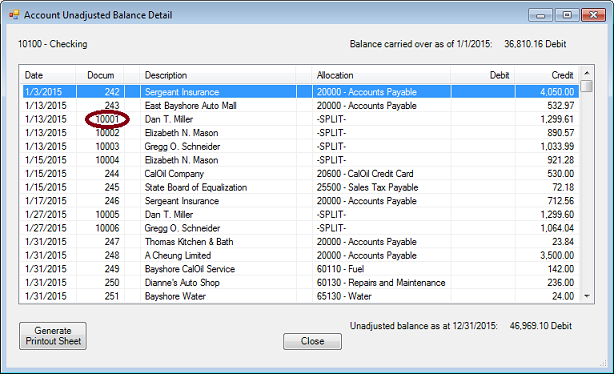Click the Debit column header
Screen dimensions: 614x374
[x=483, y=75]
